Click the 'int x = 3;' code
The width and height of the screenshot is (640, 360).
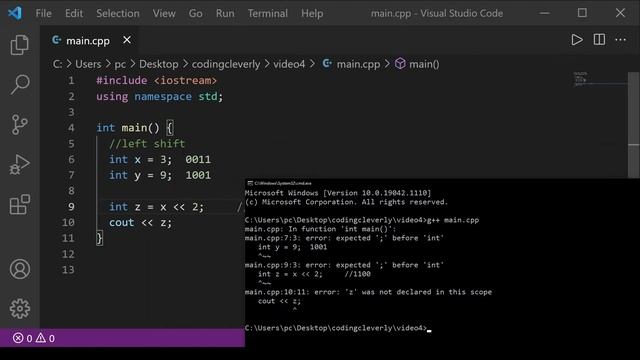(x=140, y=159)
